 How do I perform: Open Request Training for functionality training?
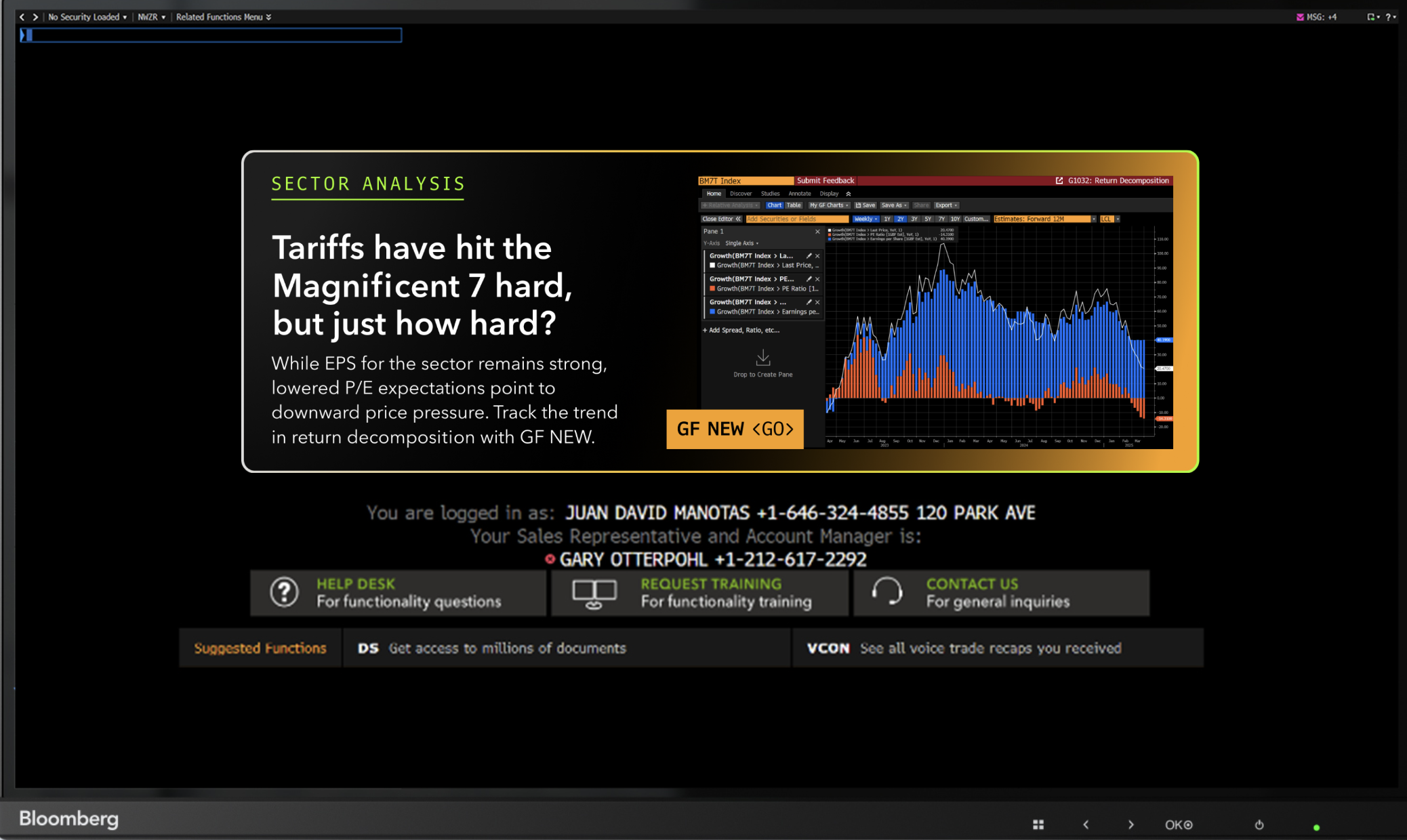coord(699,593)
